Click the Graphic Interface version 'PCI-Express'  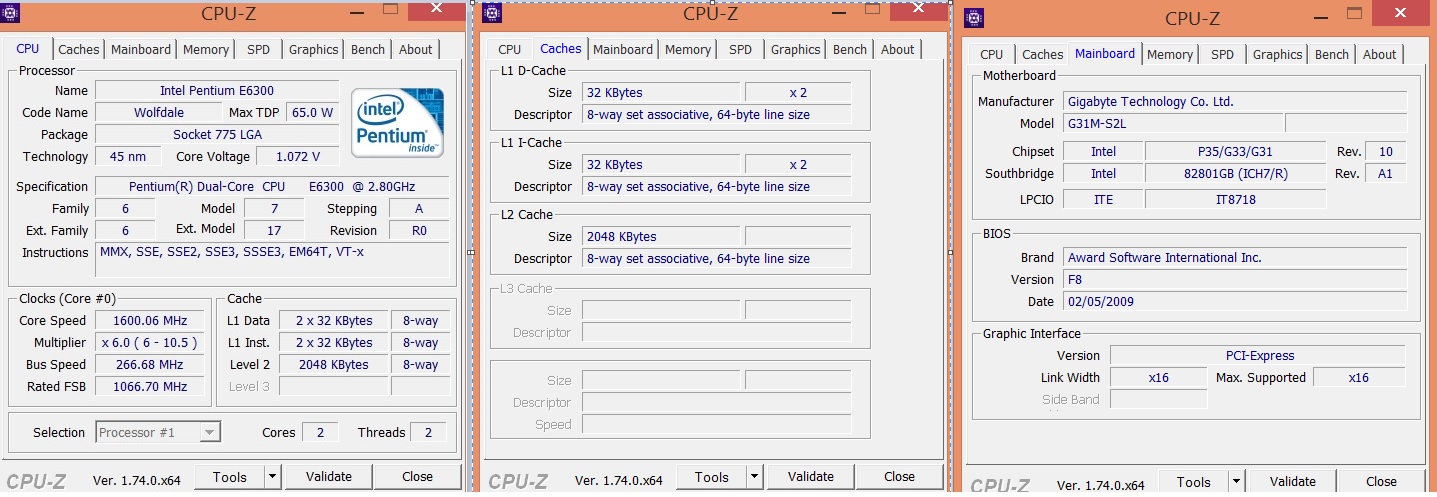1258,356
